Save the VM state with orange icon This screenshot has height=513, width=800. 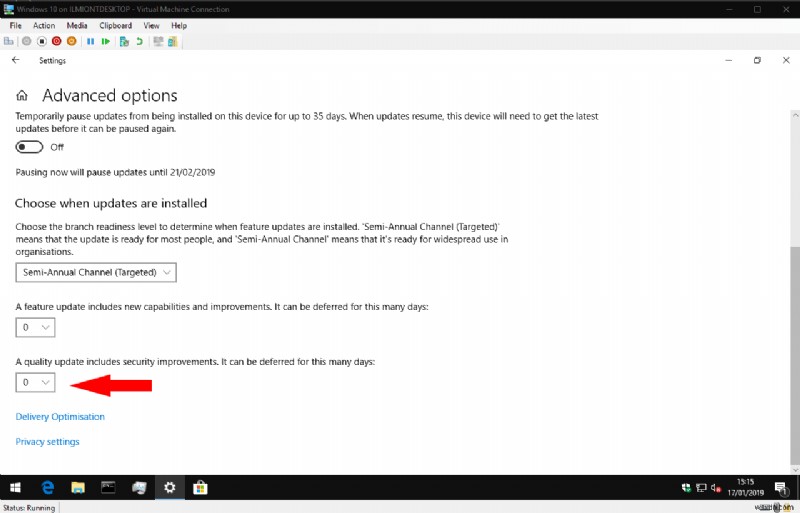(71, 41)
